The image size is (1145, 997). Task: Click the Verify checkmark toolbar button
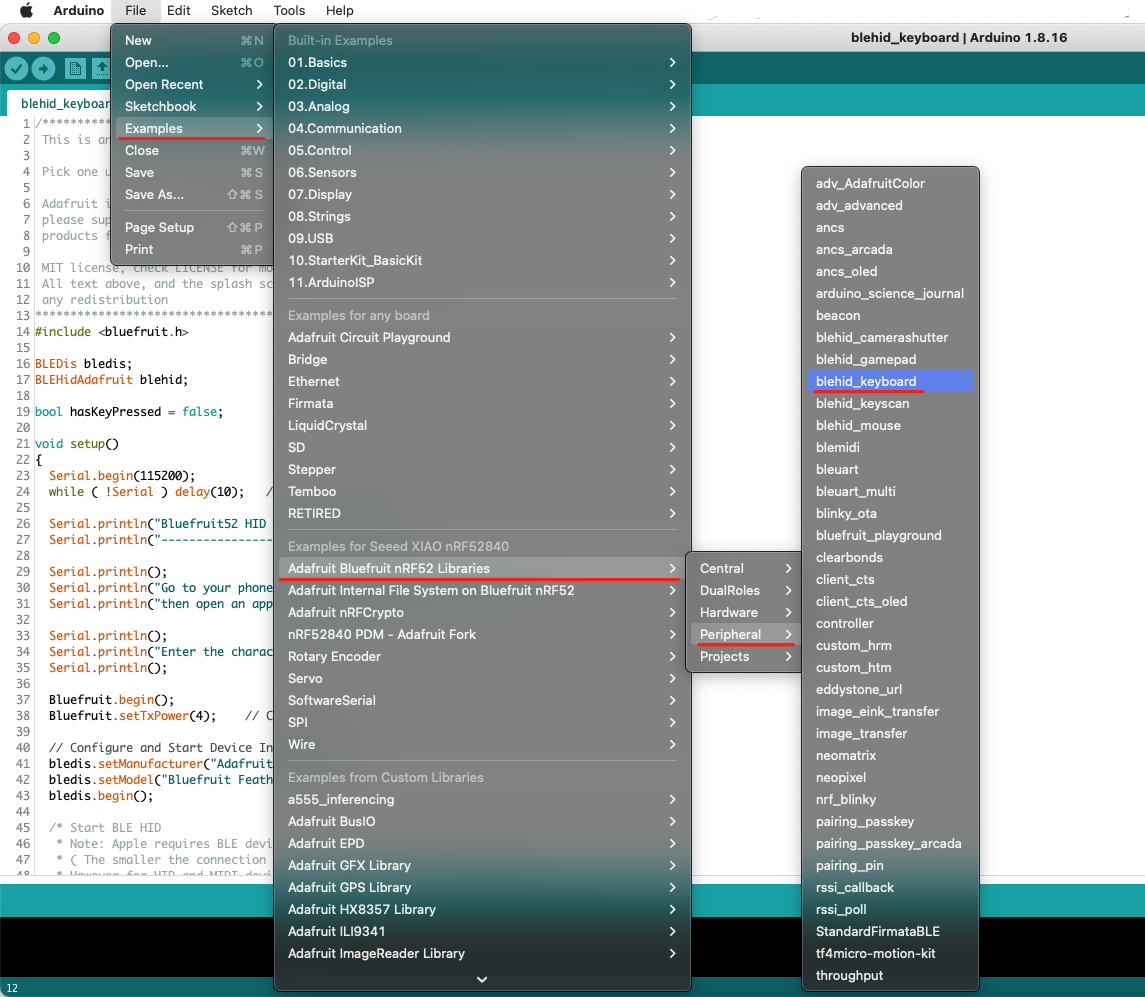pos(17,69)
